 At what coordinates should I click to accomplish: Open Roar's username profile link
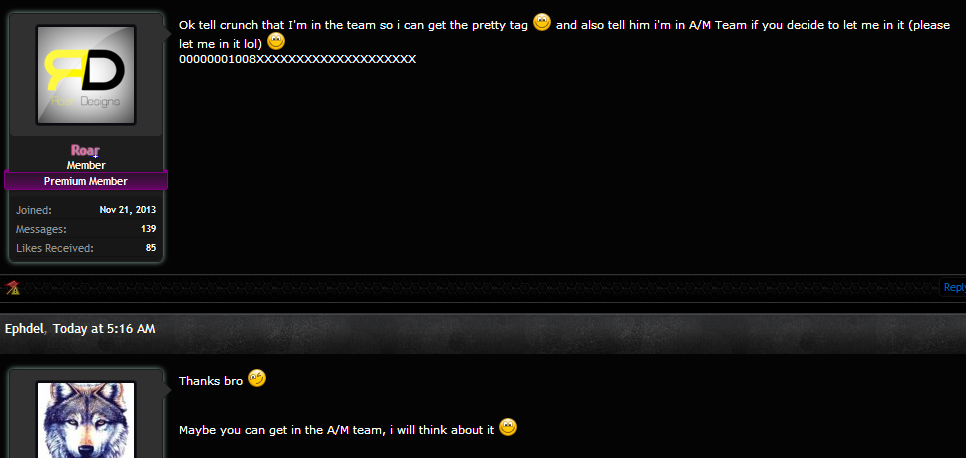(x=86, y=150)
